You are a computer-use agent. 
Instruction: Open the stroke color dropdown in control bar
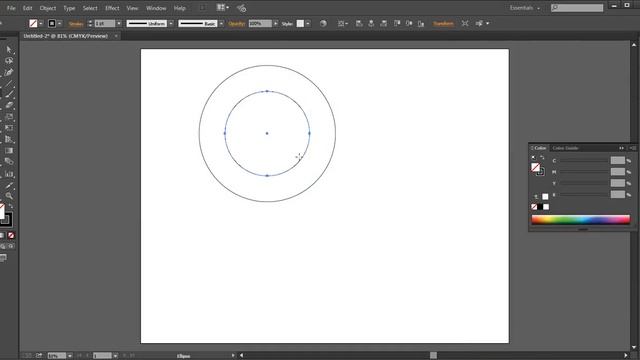click(x=60, y=24)
